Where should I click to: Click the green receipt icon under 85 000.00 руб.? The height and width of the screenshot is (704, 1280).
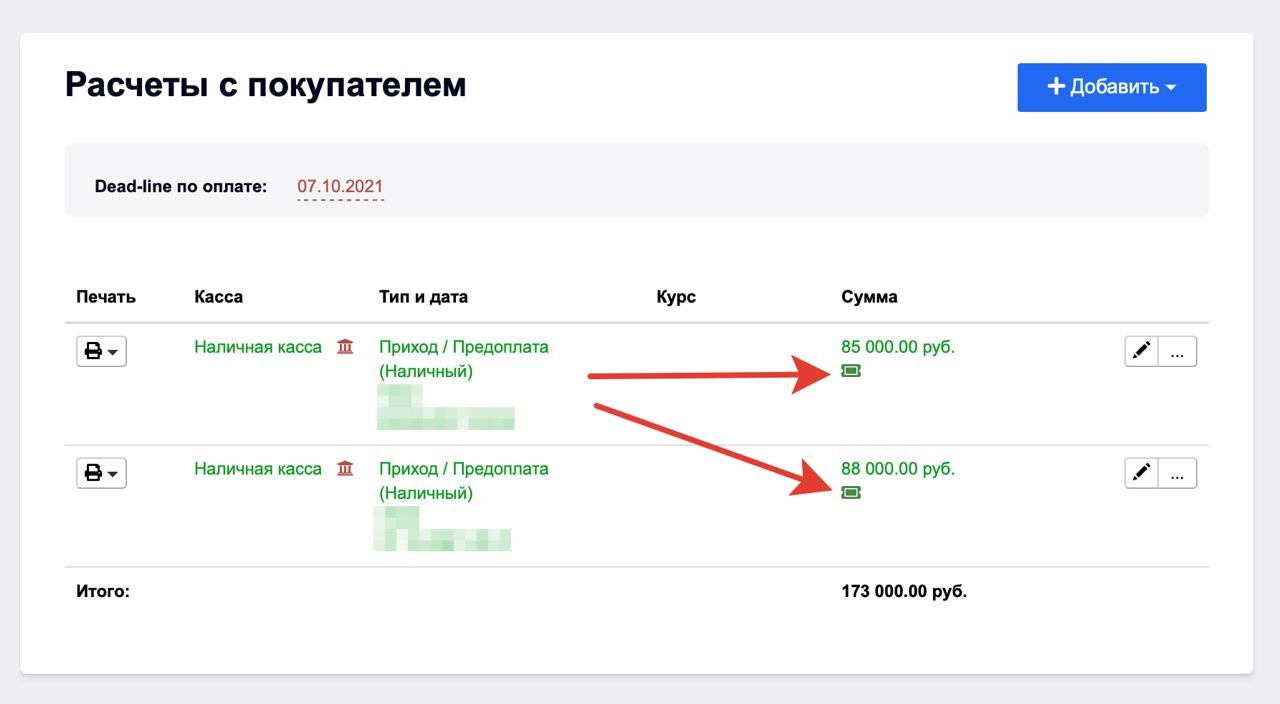(851, 371)
